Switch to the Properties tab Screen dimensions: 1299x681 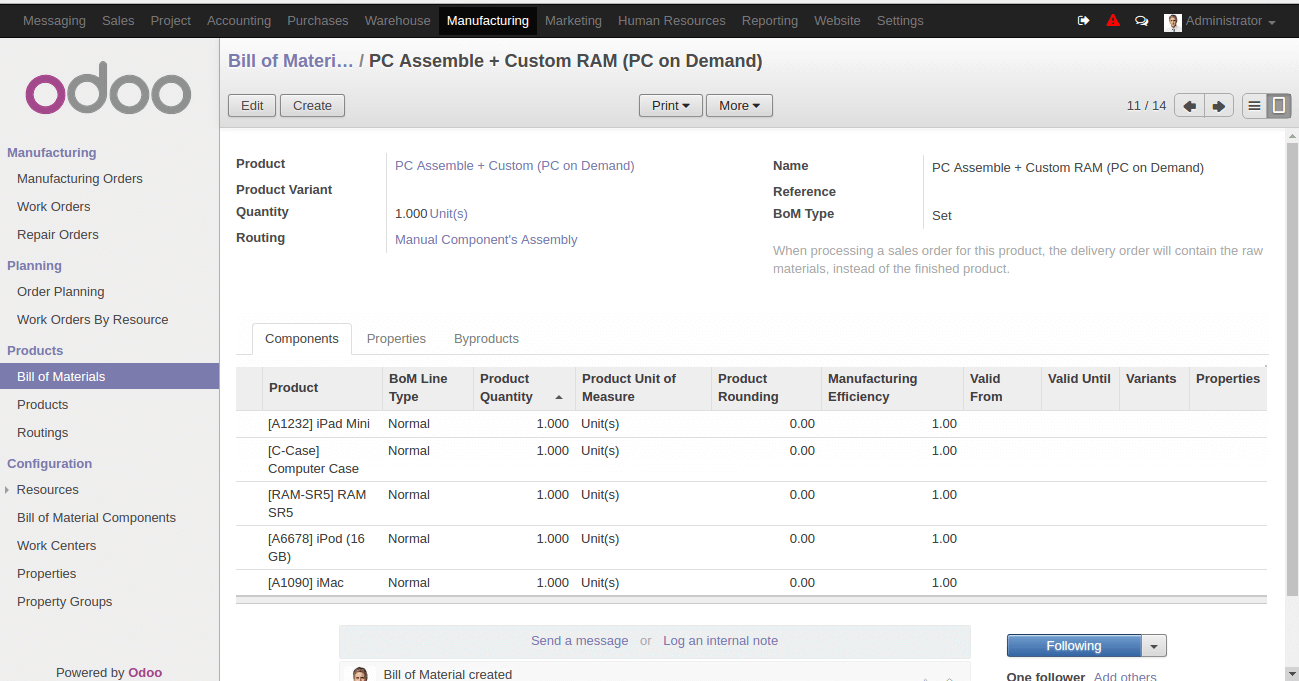[x=396, y=339]
